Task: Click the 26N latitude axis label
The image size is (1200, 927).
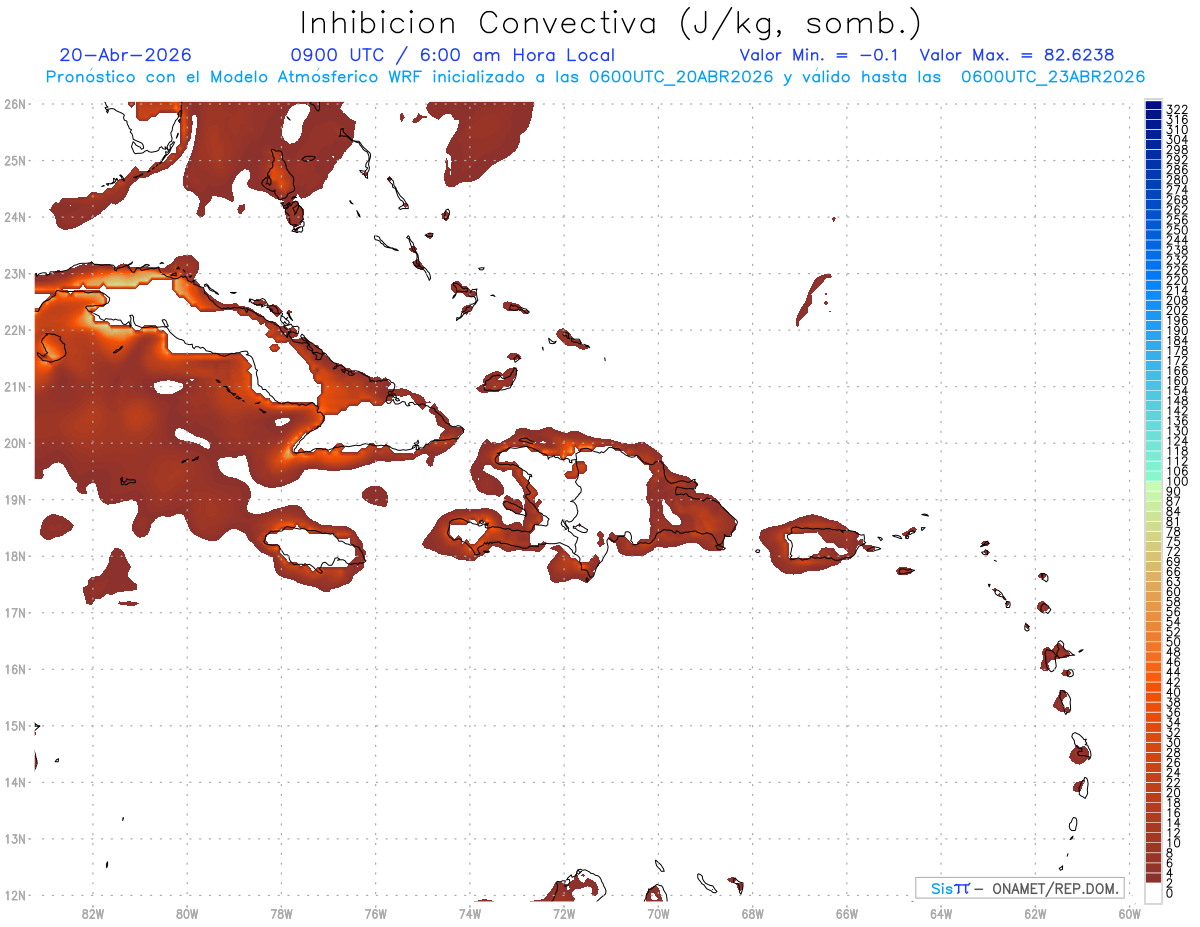Action: (15, 103)
